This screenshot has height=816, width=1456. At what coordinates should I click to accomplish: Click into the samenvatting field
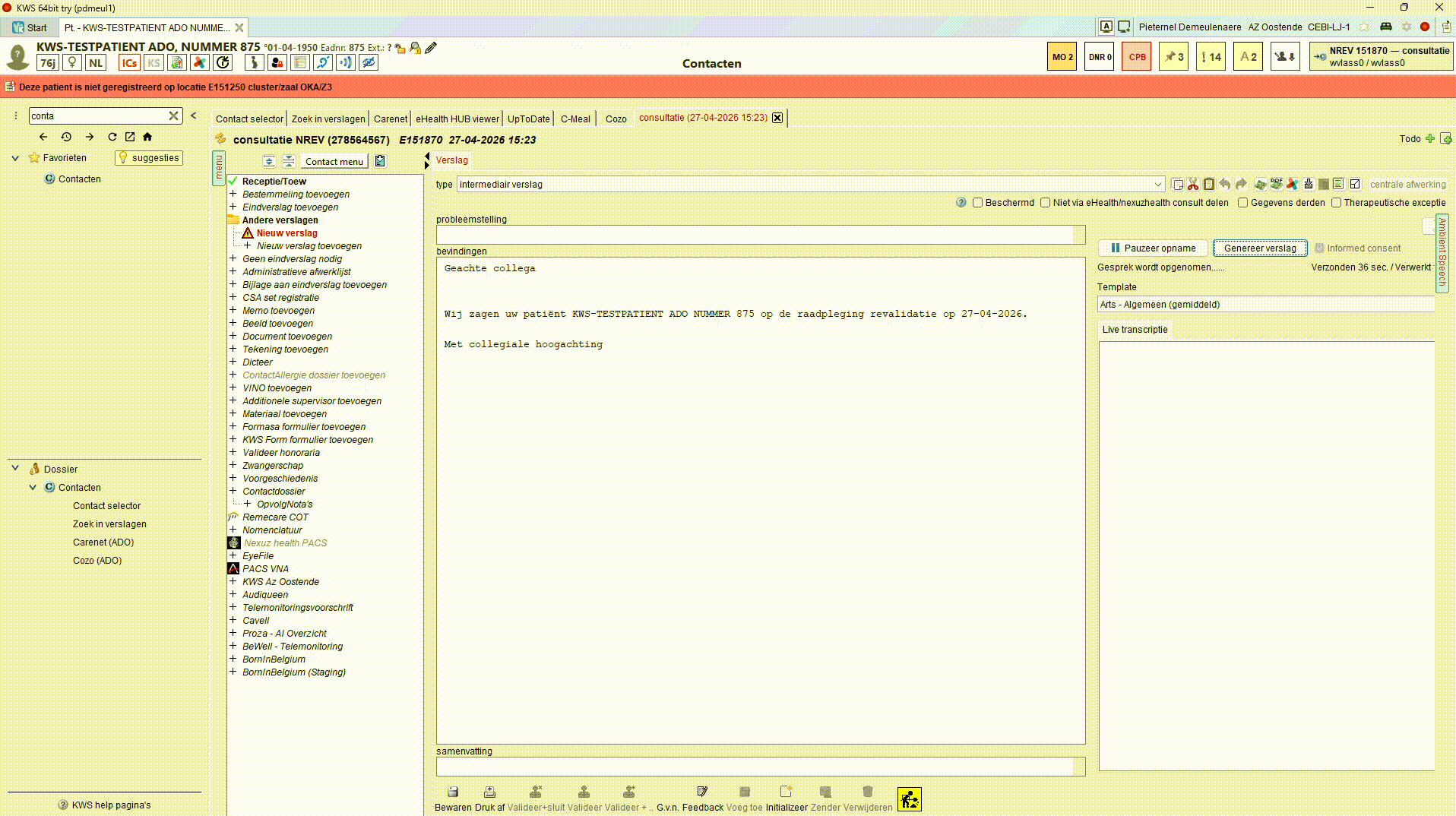[x=761, y=767]
